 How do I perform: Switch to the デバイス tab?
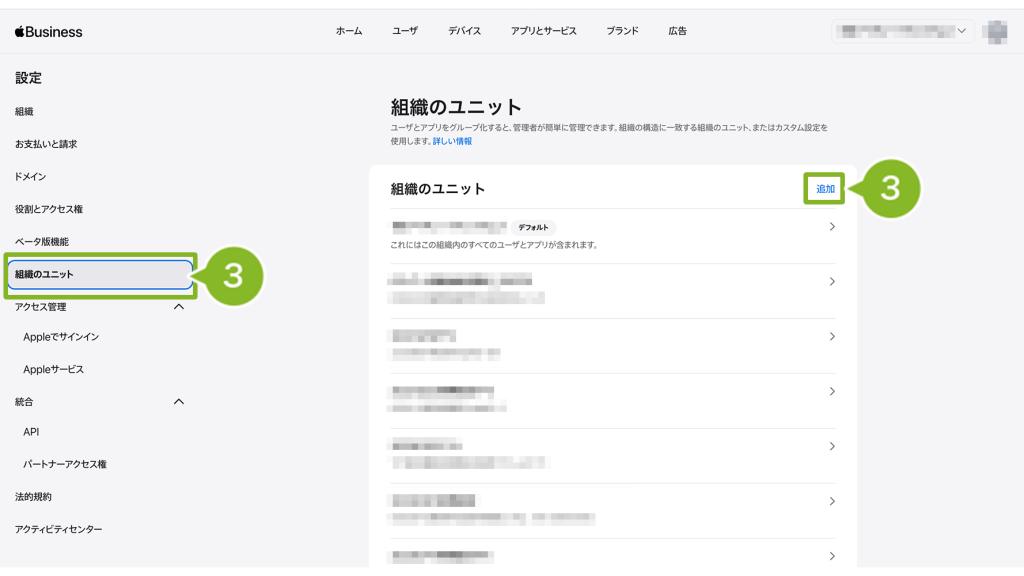click(464, 31)
